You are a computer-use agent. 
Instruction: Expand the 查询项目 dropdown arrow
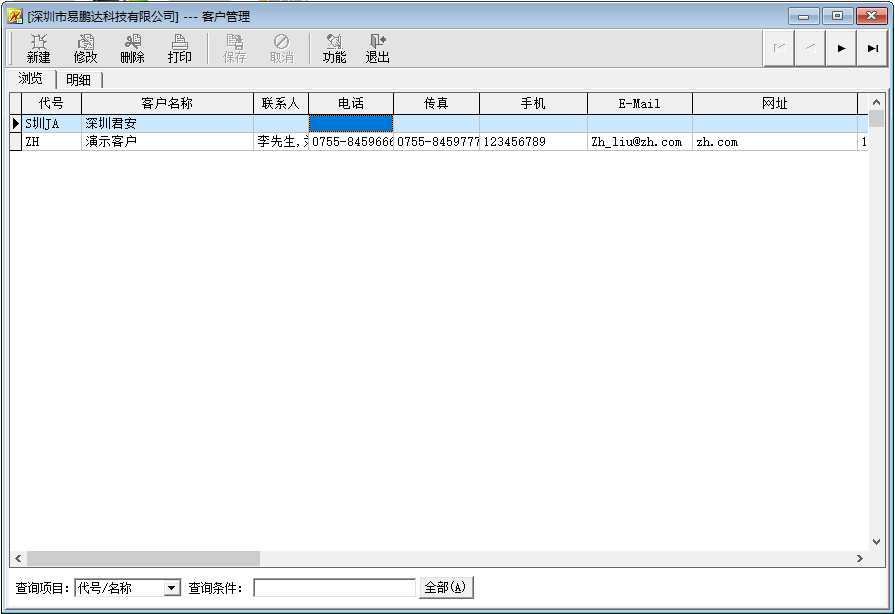click(171, 588)
